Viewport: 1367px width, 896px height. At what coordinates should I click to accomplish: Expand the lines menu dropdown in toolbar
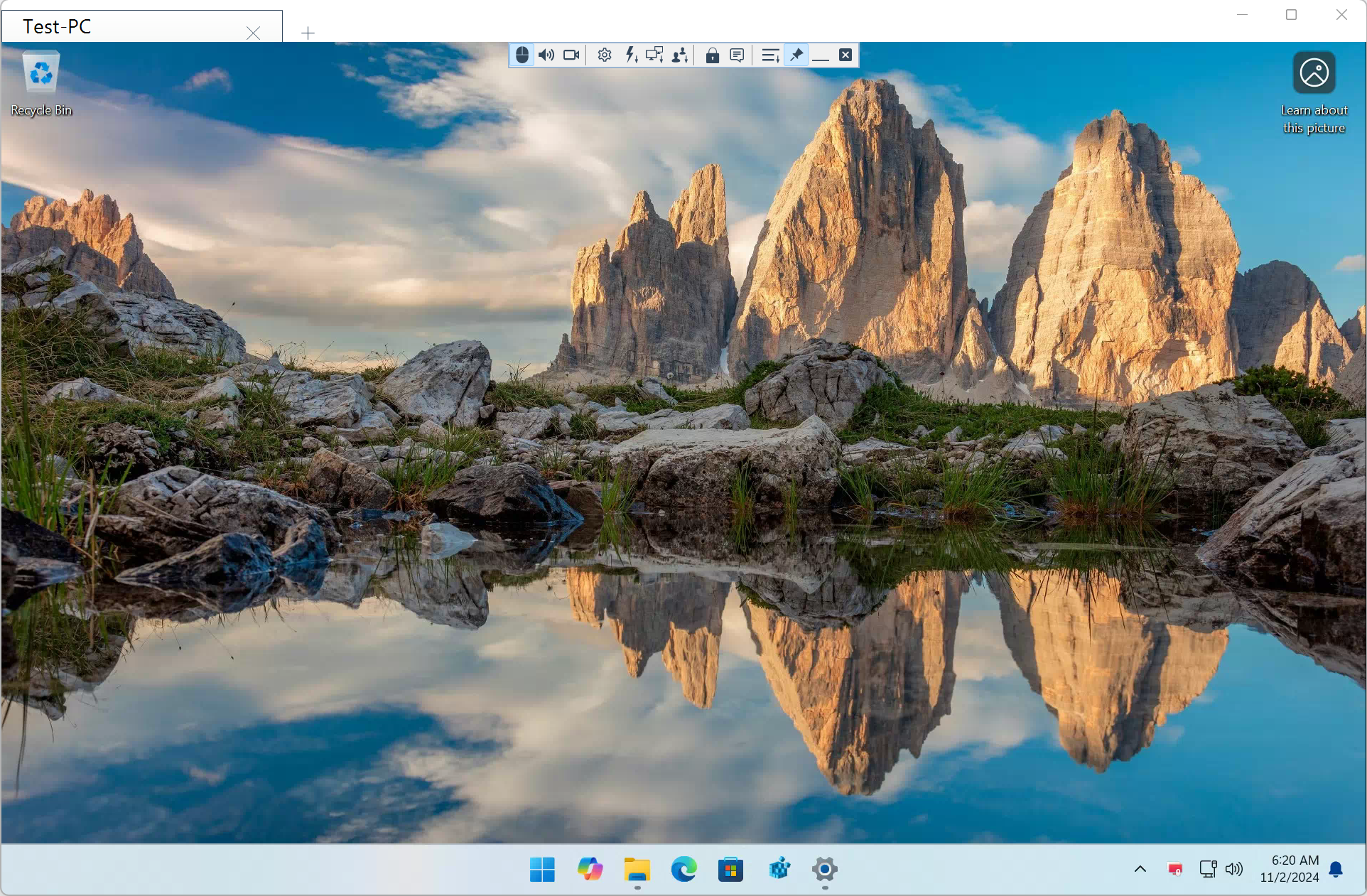point(770,55)
